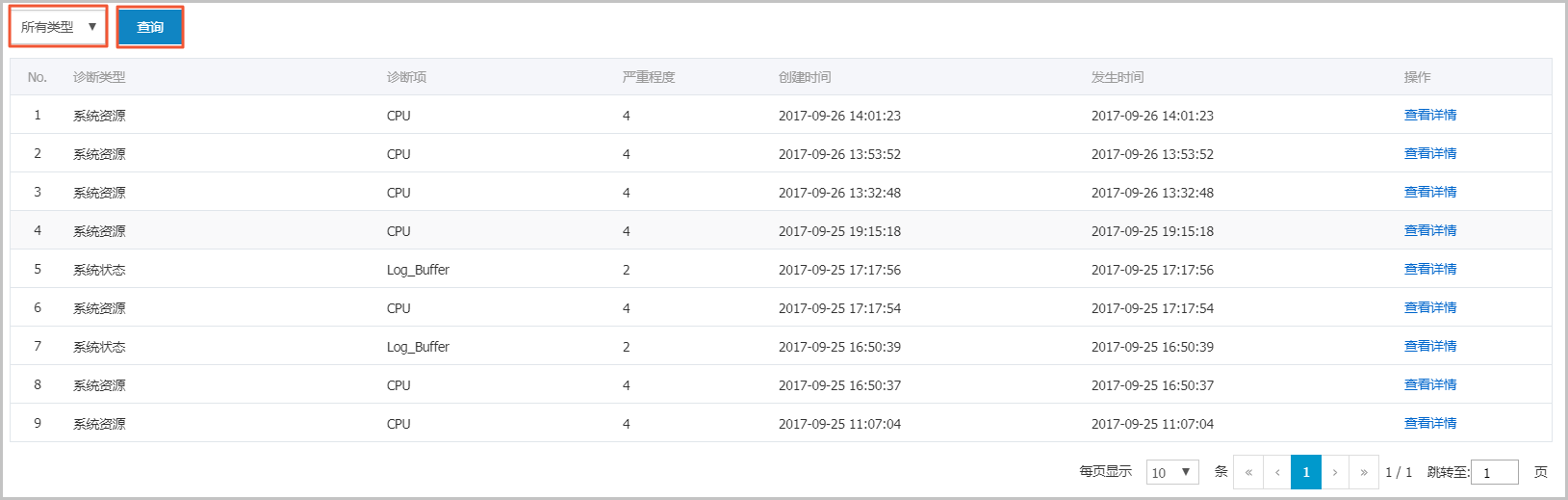Go to previous page with left arrow
The width and height of the screenshot is (1568, 500).
coord(1277,472)
